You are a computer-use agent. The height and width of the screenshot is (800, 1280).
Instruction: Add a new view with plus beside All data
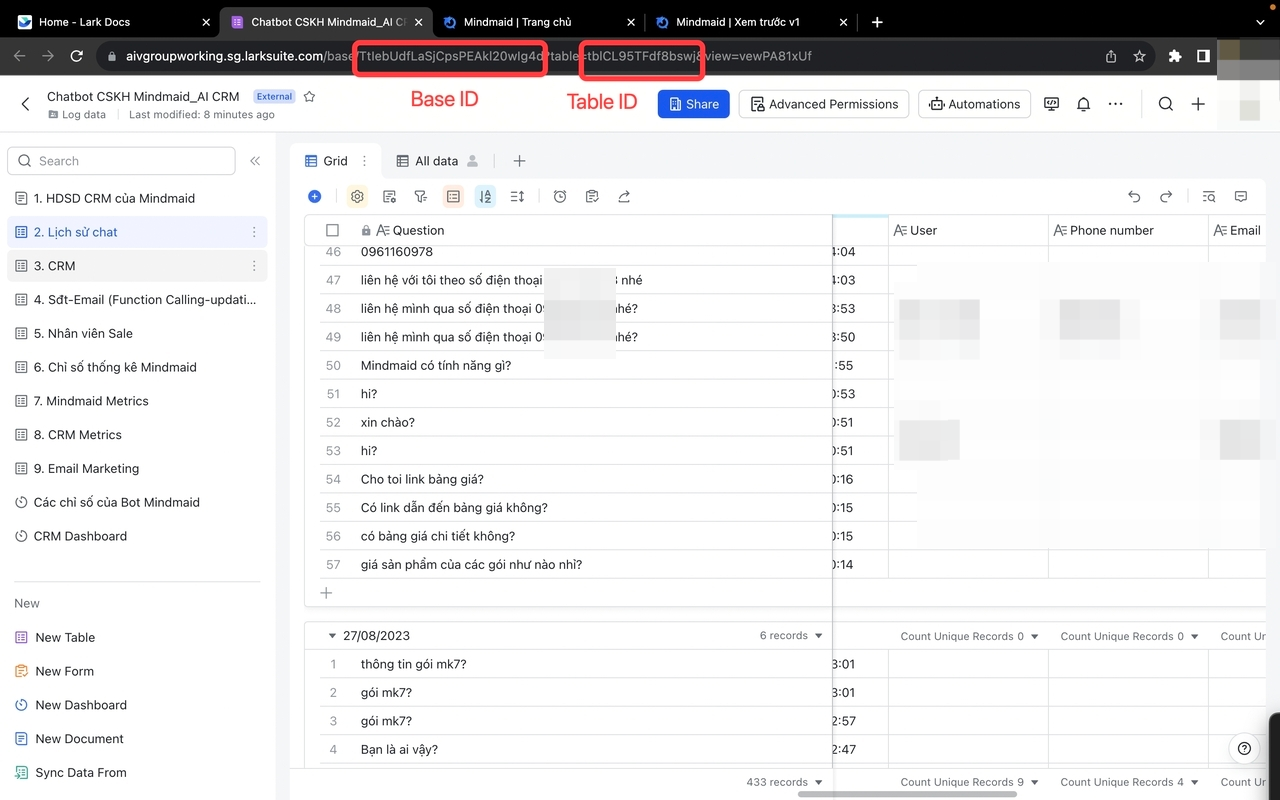click(x=519, y=161)
